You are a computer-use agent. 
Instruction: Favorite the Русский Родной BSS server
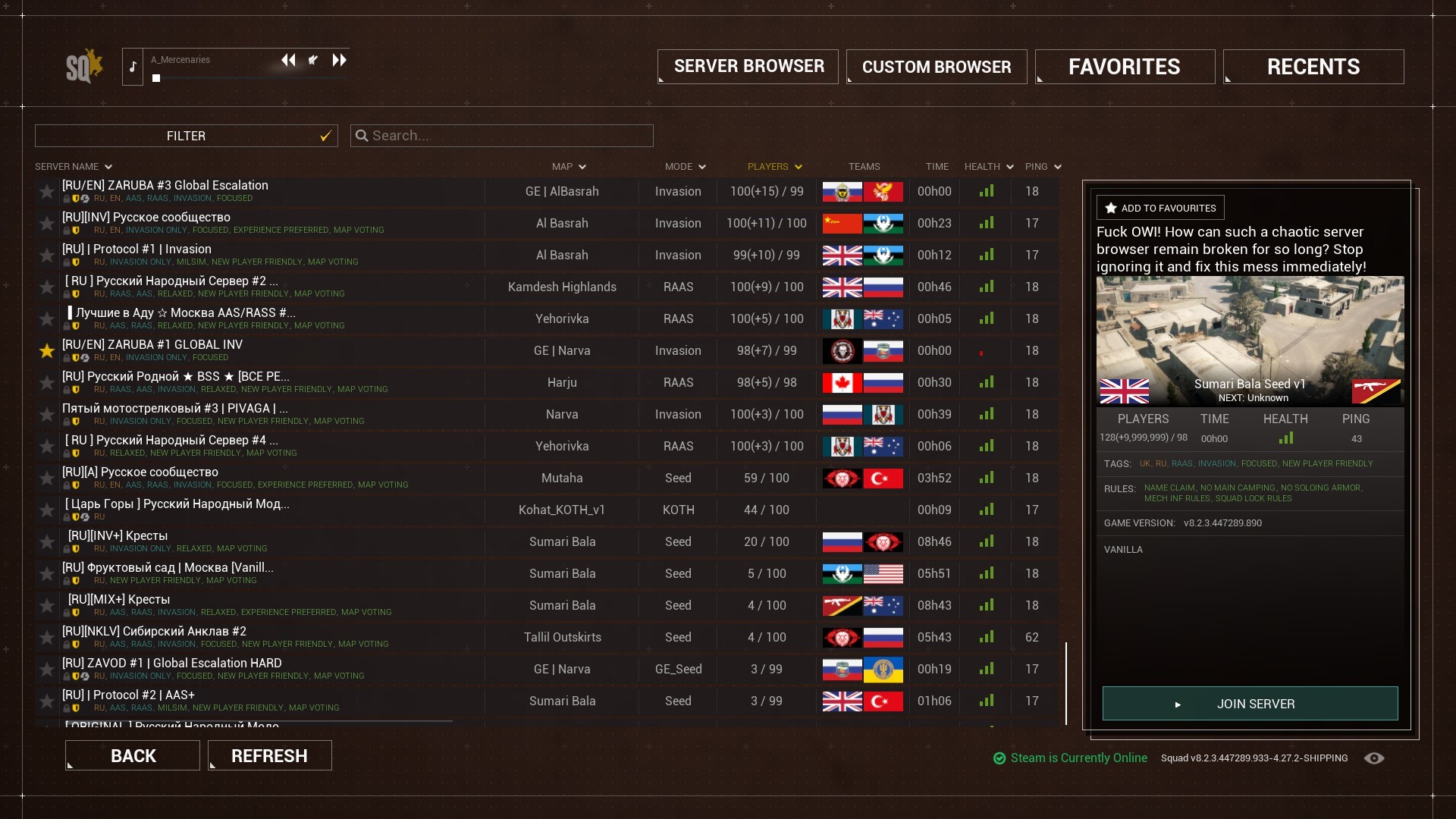47,382
